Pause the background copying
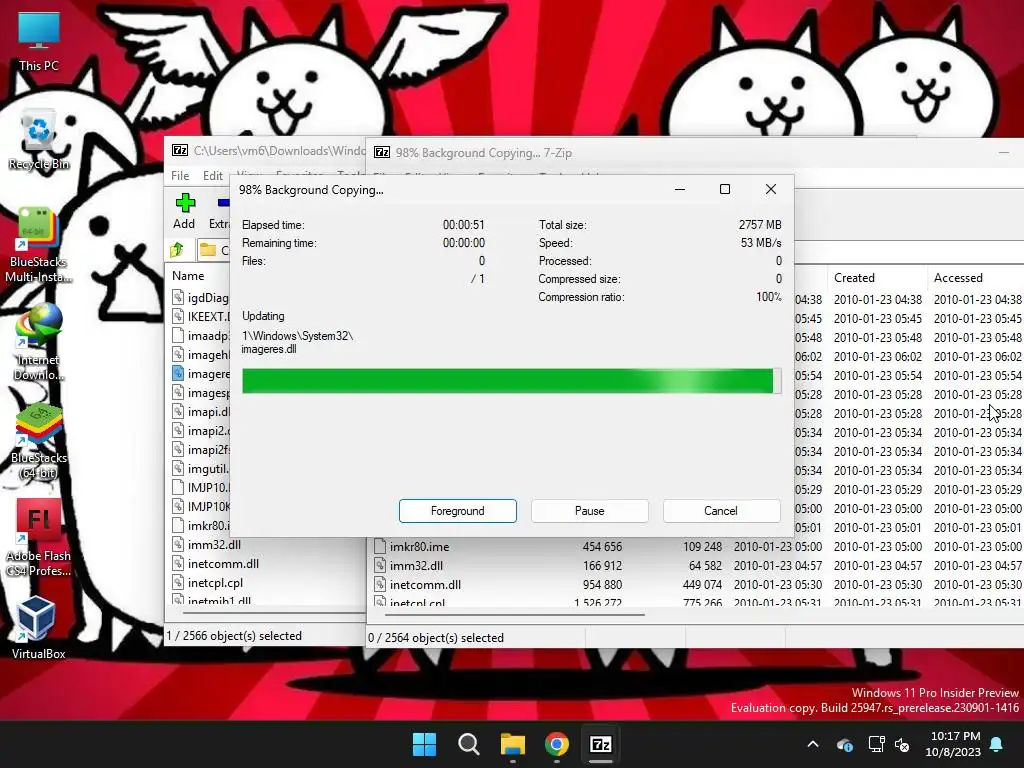Image resolution: width=1024 pixels, height=768 pixels. pyautogui.click(x=590, y=511)
